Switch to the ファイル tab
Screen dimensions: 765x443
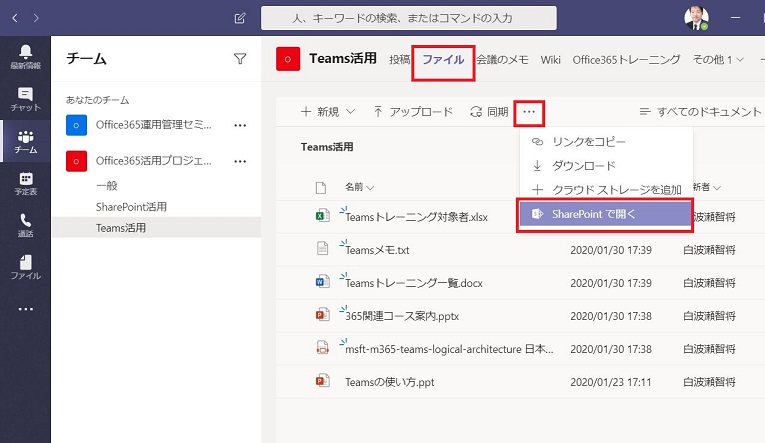[443, 60]
